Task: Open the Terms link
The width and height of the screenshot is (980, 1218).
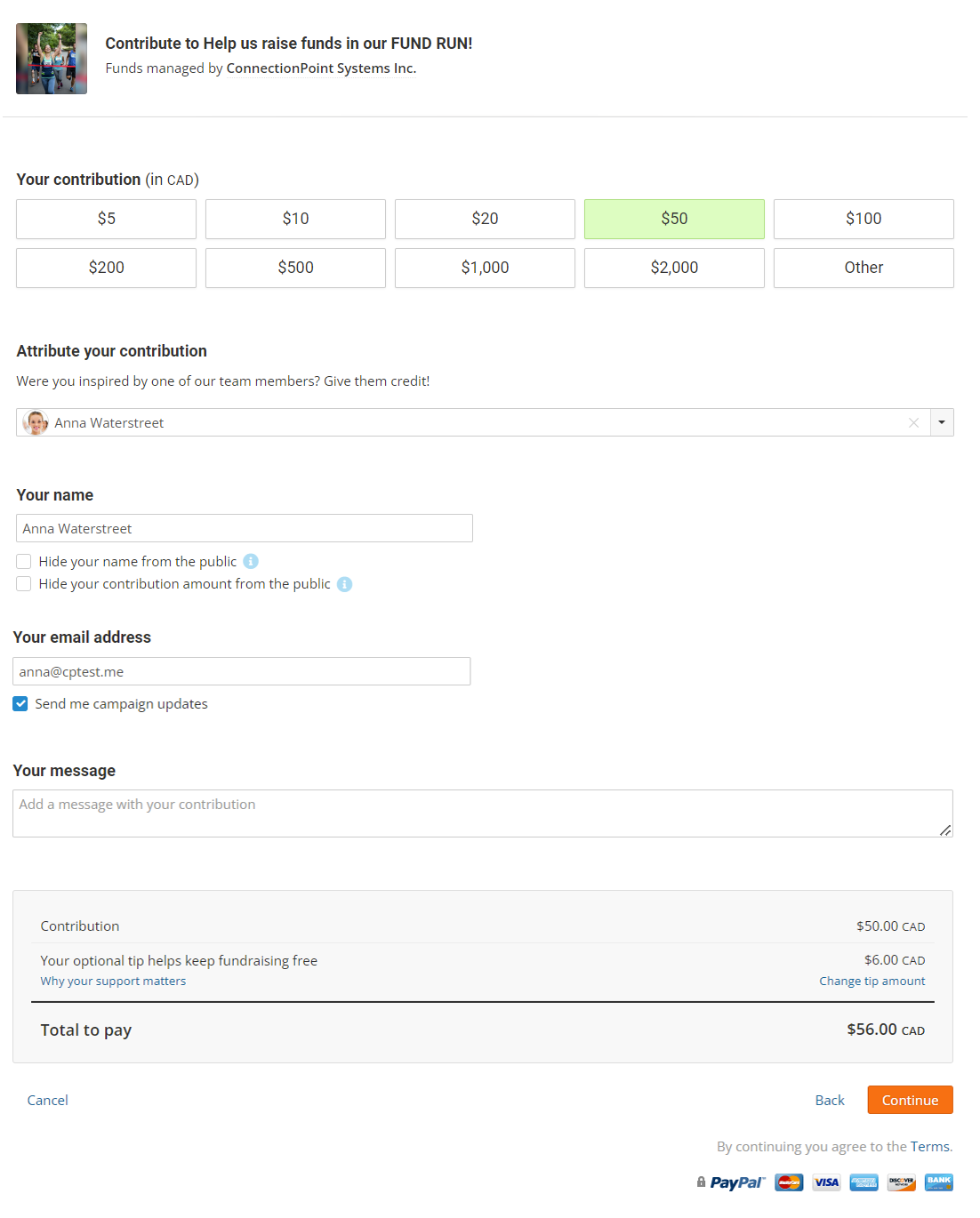Action: tap(930, 1147)
